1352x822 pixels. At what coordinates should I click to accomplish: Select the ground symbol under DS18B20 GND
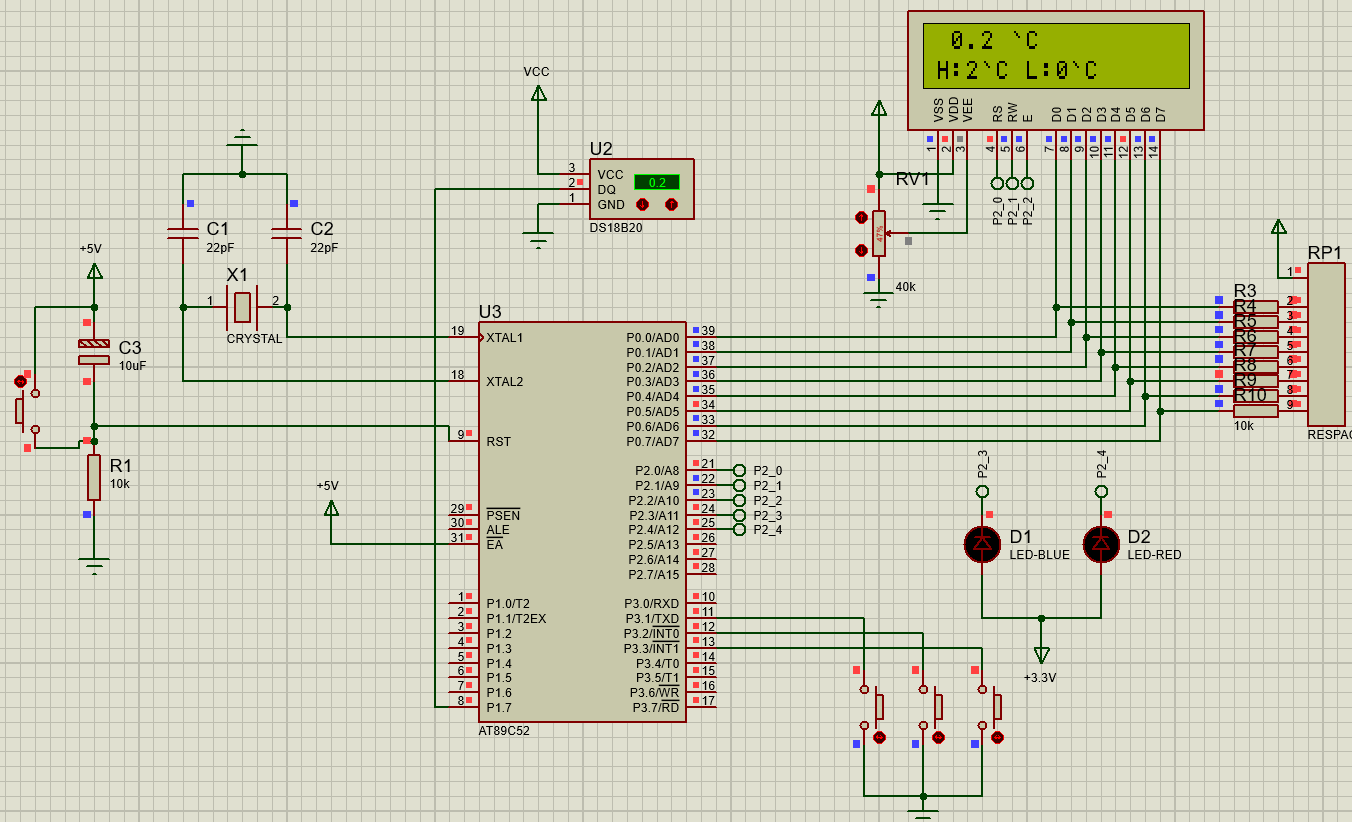[x=538, y=240]
